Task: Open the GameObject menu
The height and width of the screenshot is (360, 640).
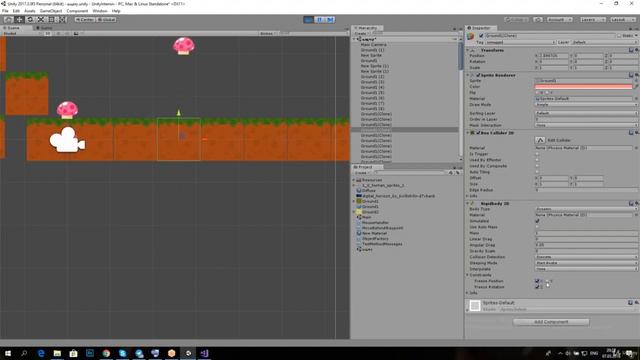Action: [51, 11]
